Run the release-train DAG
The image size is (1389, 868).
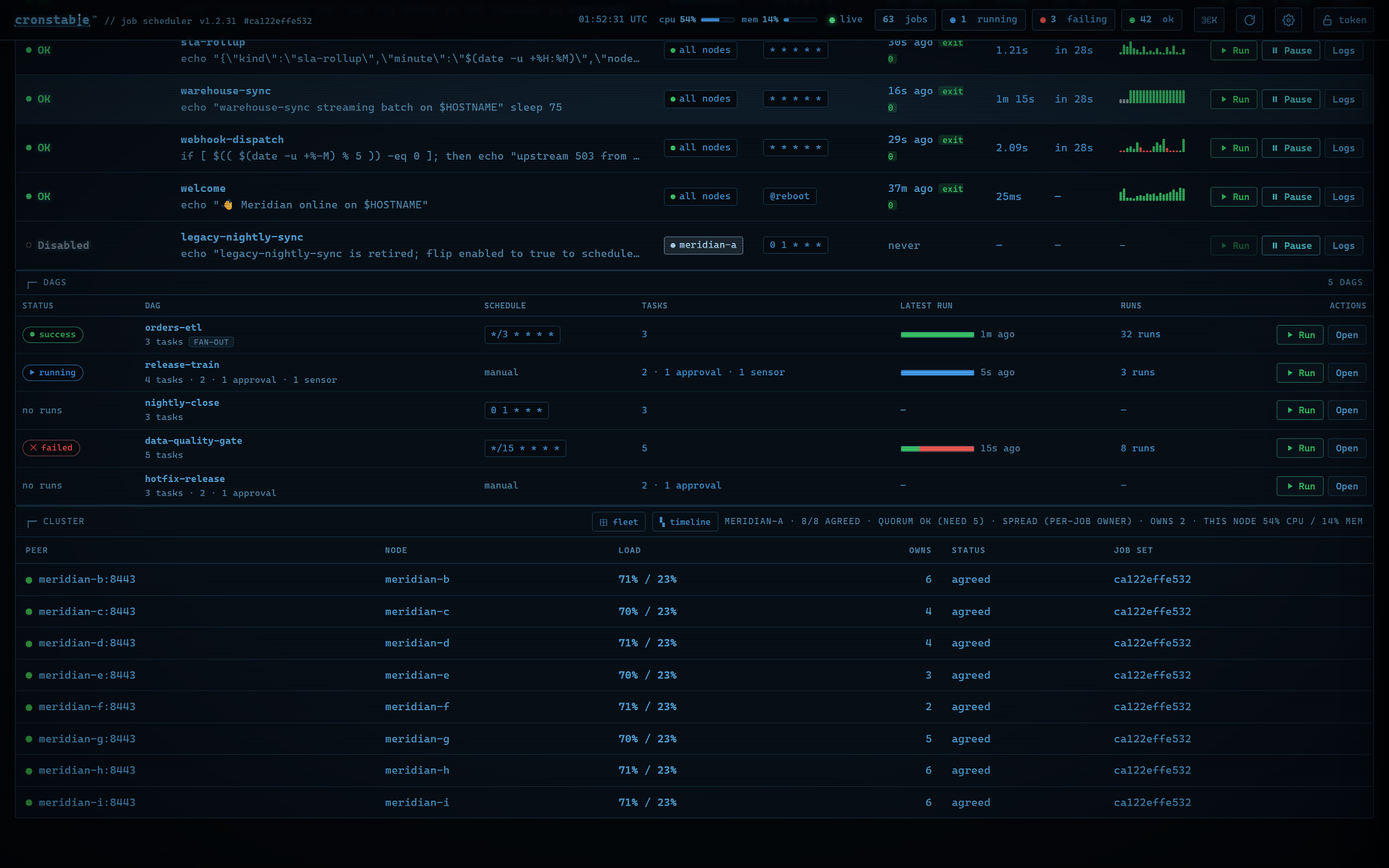click(1299, 373)
